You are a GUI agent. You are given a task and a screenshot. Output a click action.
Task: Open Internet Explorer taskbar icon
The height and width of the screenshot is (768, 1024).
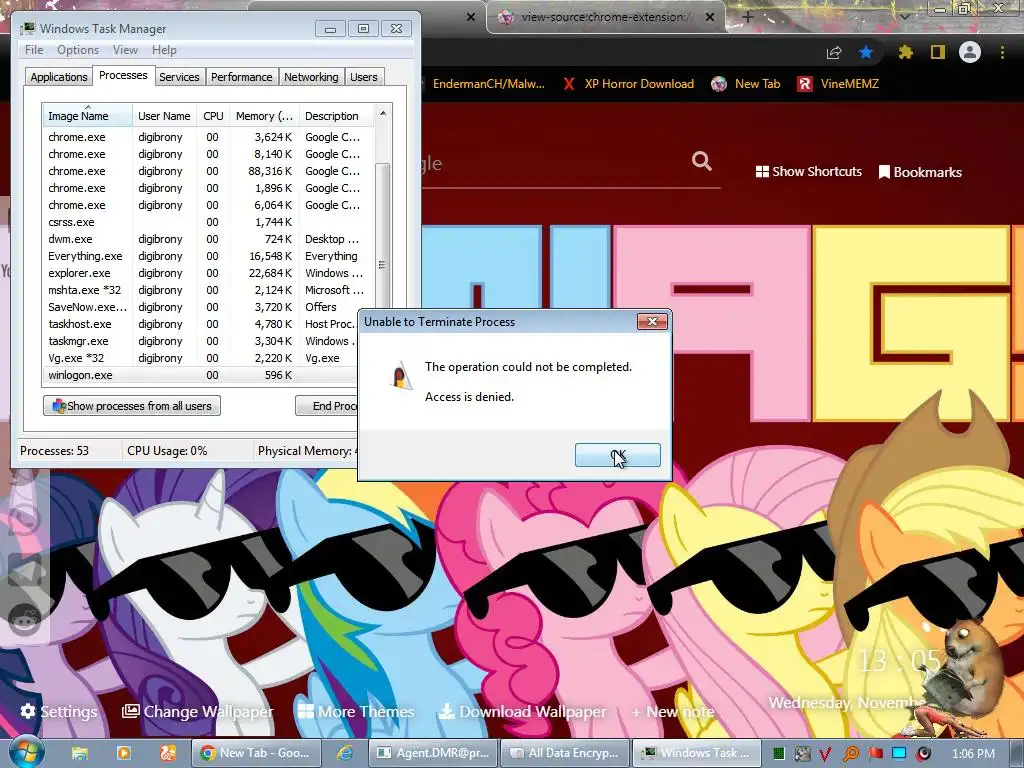coord(344,753)
